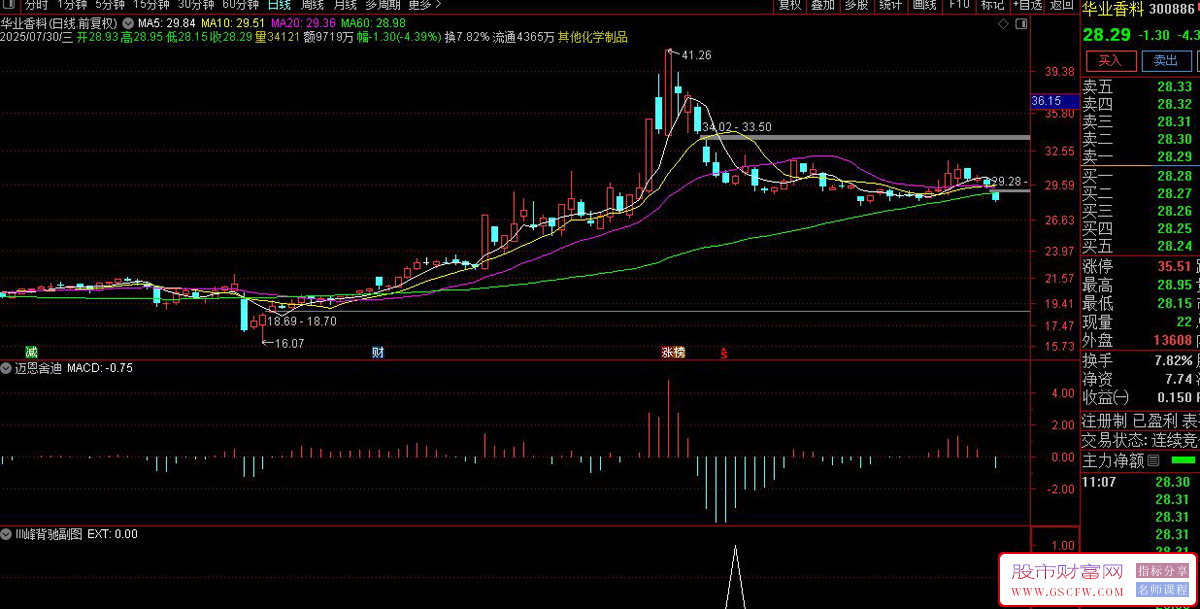Select the 卖五 28.33 order row
Screen dimensions: 1200x609
(x=1140, y=87)
